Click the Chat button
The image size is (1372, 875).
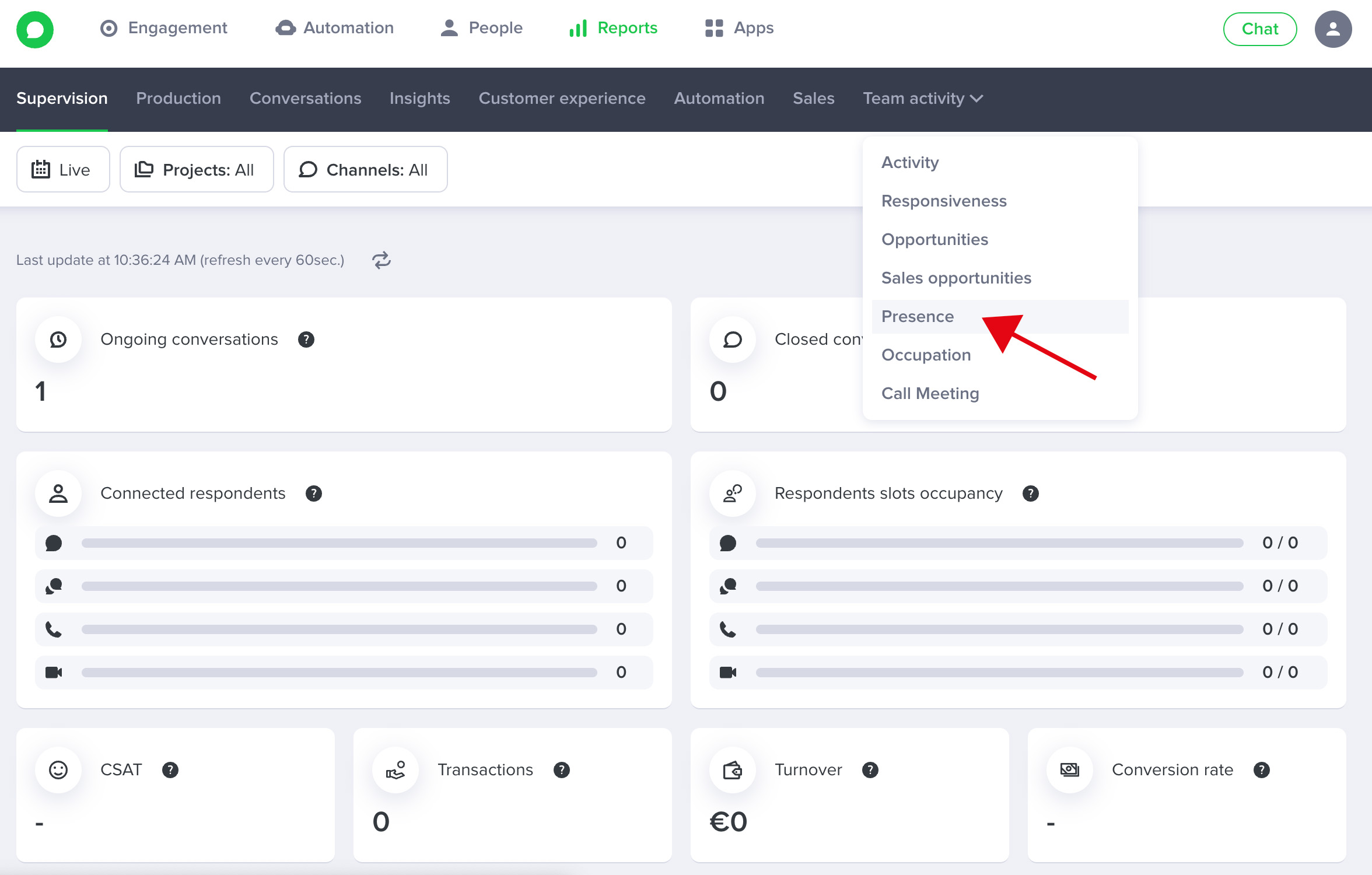[1260, 29]
